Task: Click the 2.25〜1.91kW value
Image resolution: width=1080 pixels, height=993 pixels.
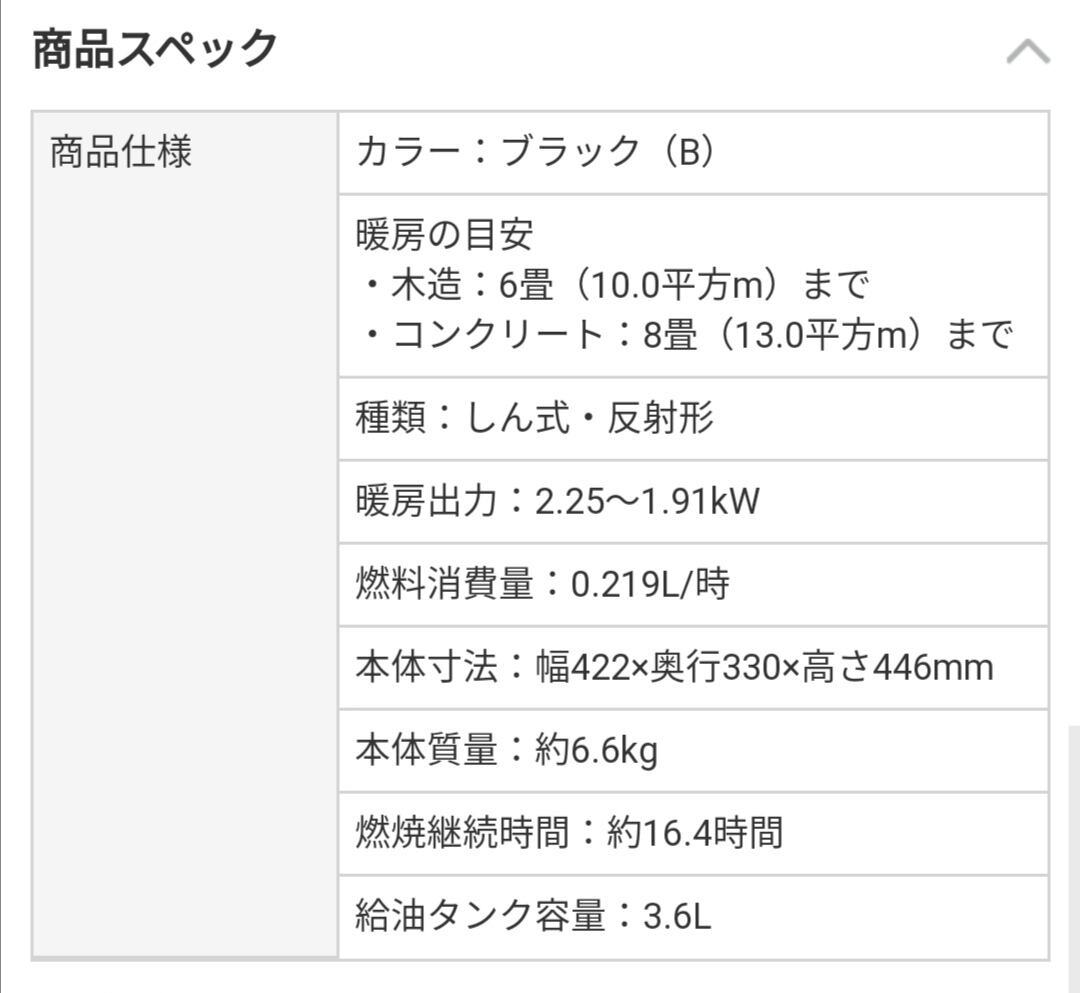Action: click(647, 501)
